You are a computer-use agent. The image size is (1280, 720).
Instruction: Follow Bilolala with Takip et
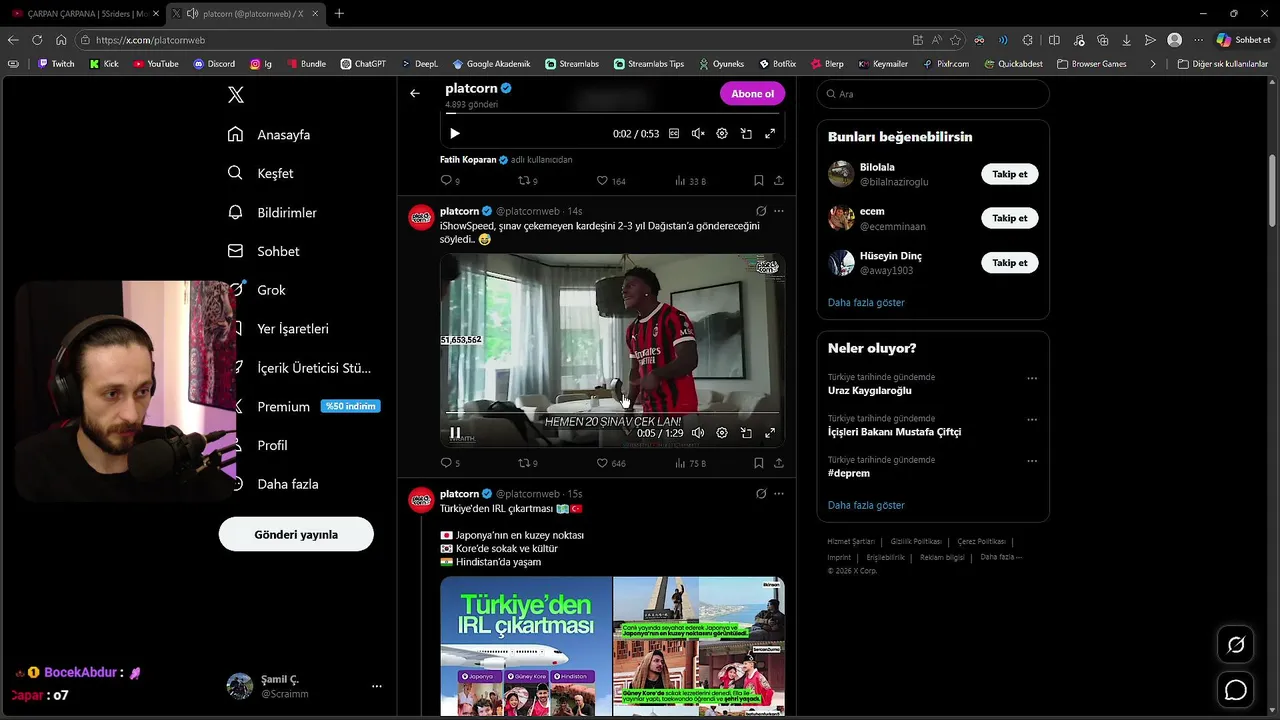[x=1009, y=174]
